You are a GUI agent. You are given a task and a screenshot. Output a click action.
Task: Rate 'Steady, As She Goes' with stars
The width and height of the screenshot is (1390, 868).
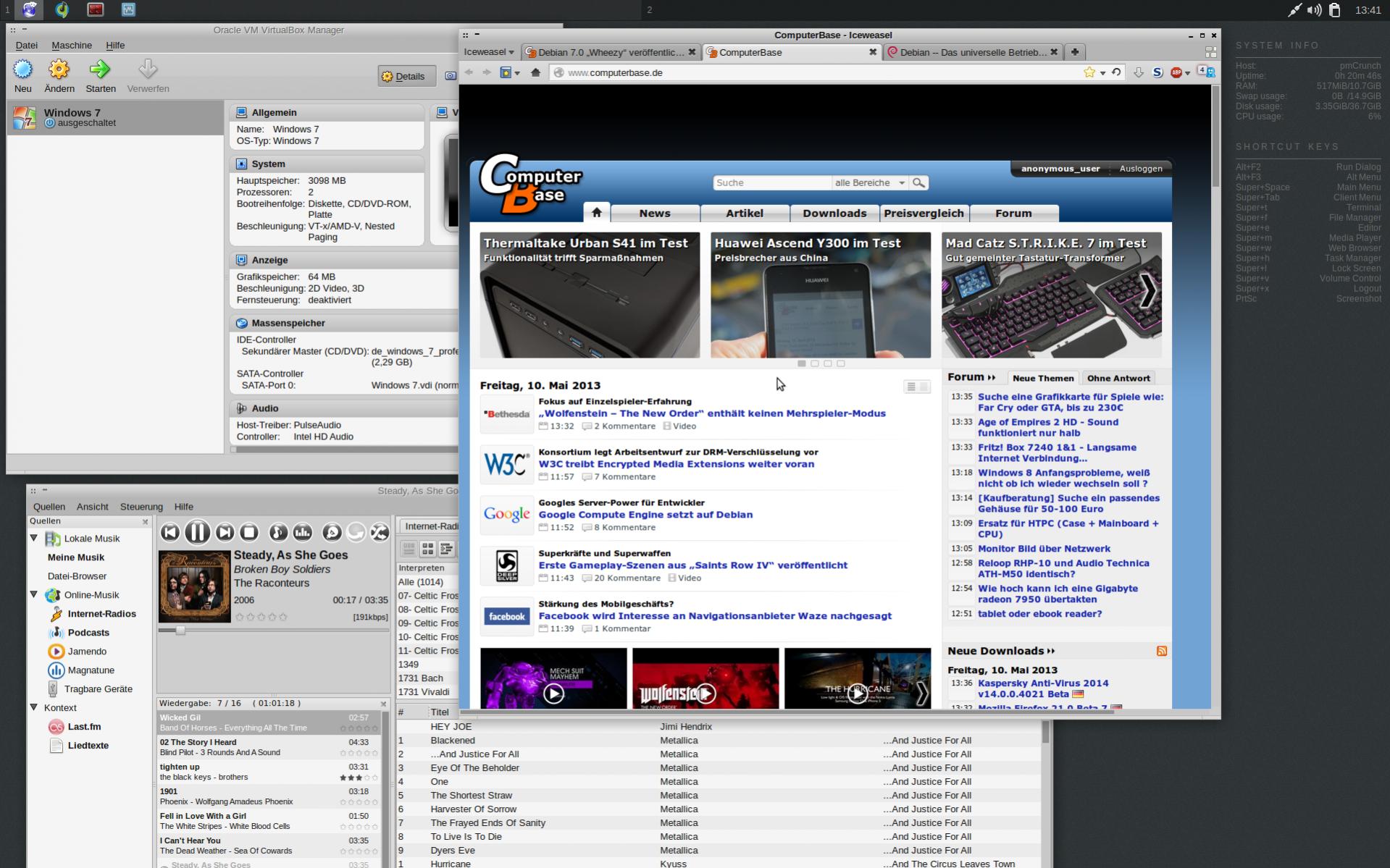click(x=261, y=617)
